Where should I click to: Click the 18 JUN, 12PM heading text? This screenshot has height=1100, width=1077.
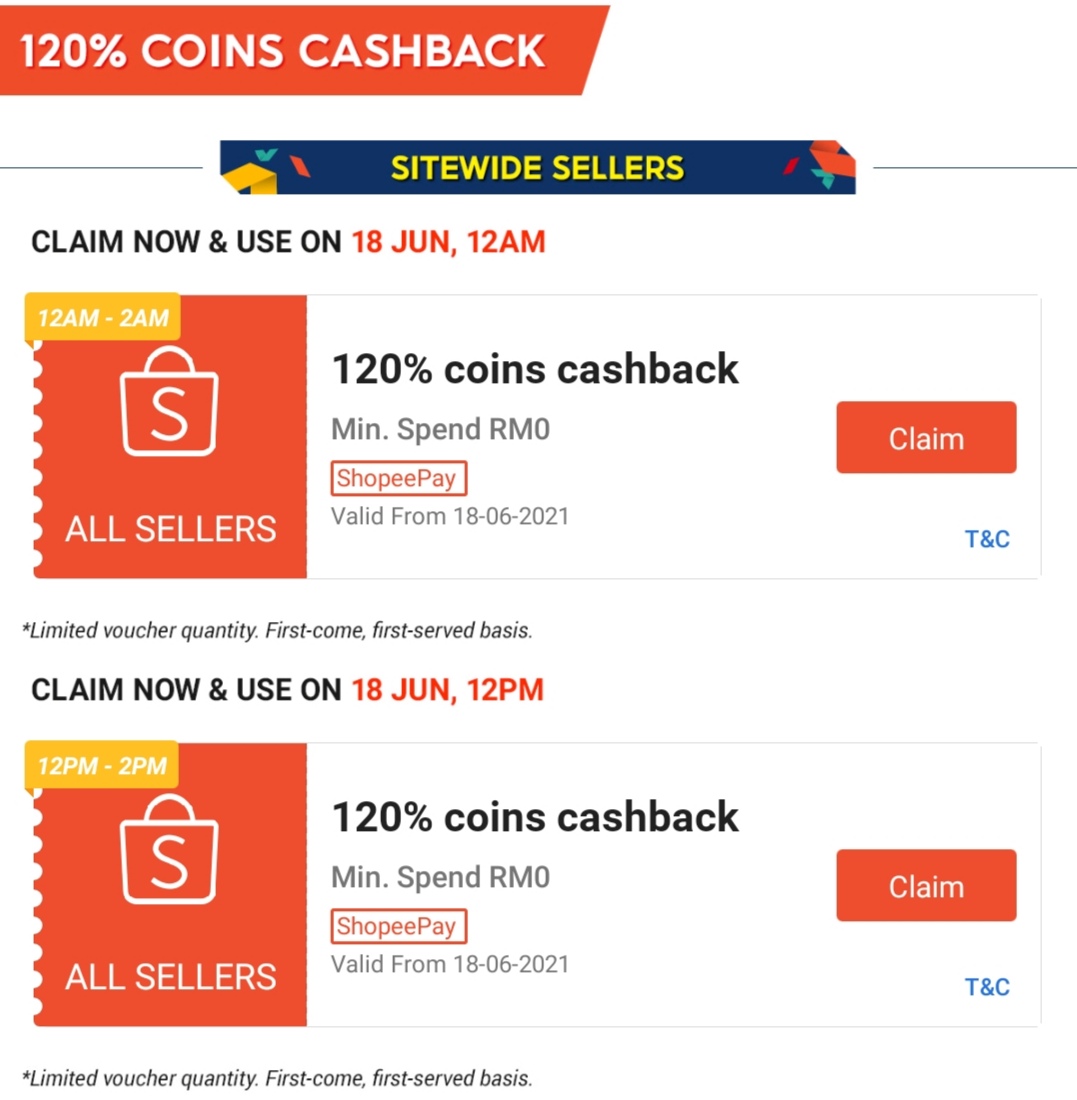pyautogui.click(x=447, y=690)
